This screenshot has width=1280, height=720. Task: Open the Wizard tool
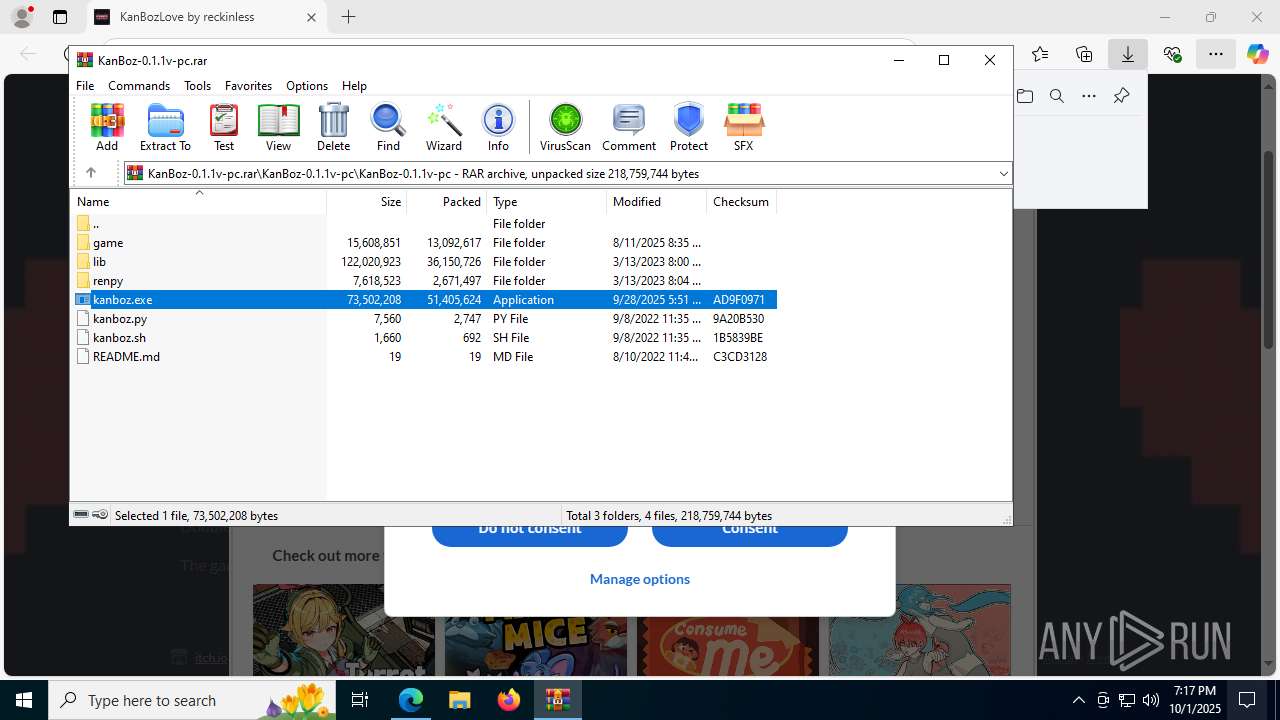point(444,127)
